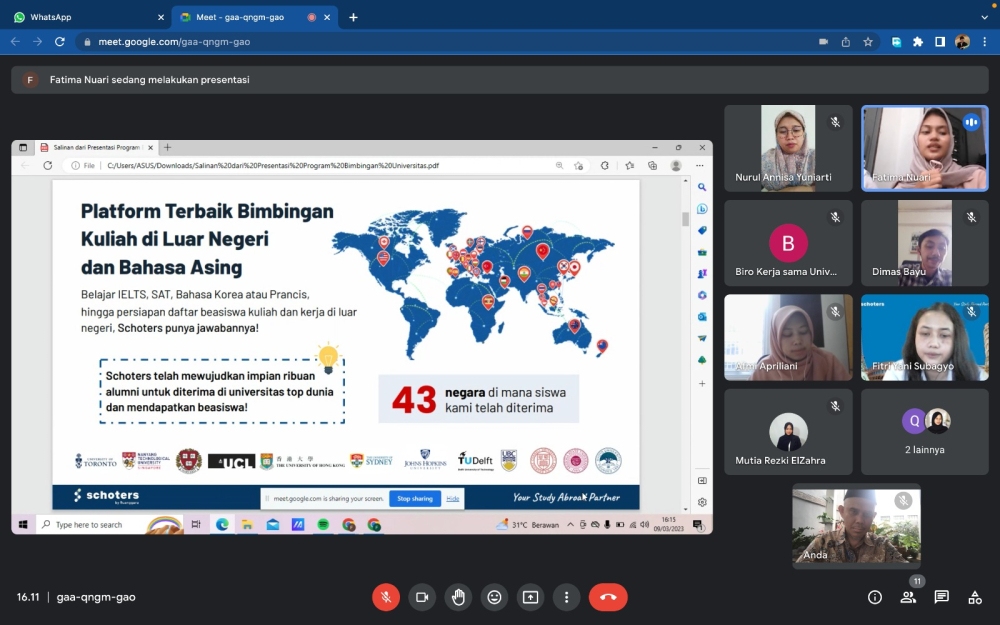The width and height of the screenshot is (1000, 625).
Task: Go forward in Chrome navigation
Action: [x=38, y=41]
